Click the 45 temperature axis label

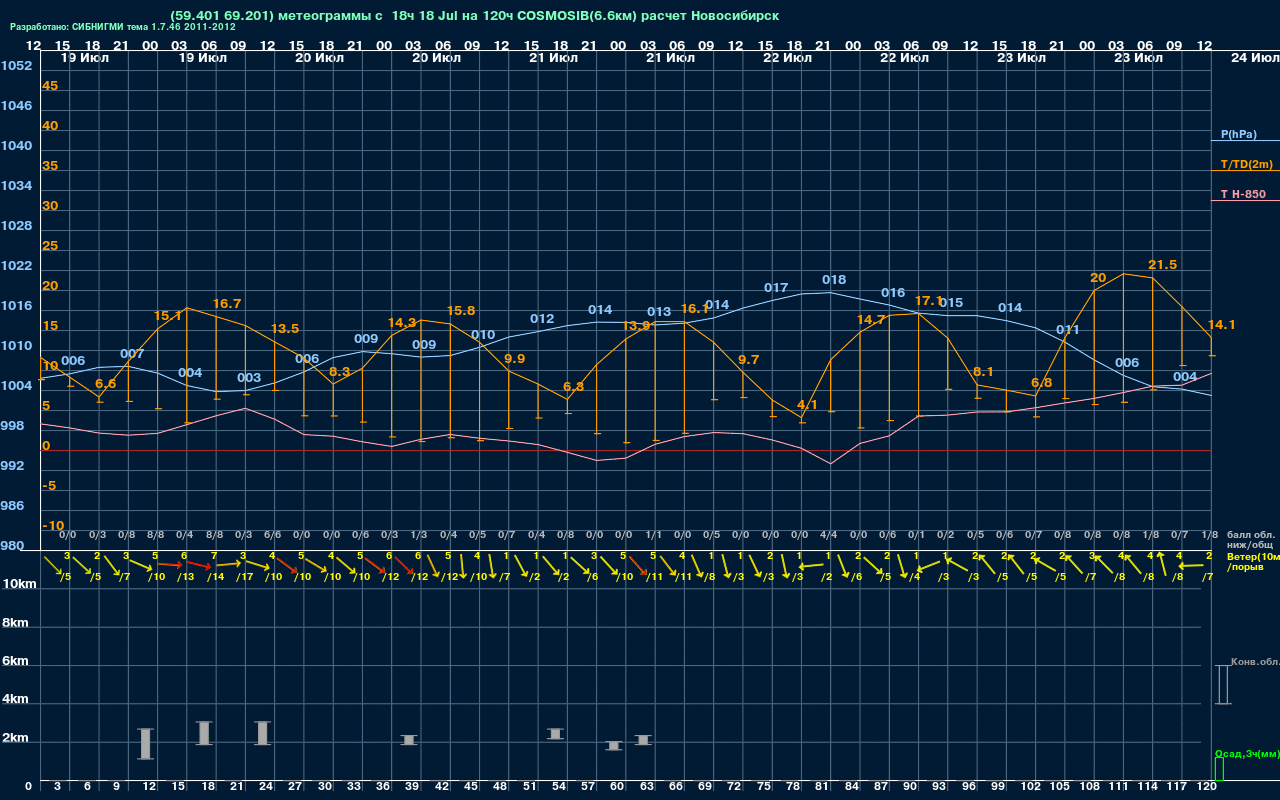pyautogui.click(x=50, y=86)
